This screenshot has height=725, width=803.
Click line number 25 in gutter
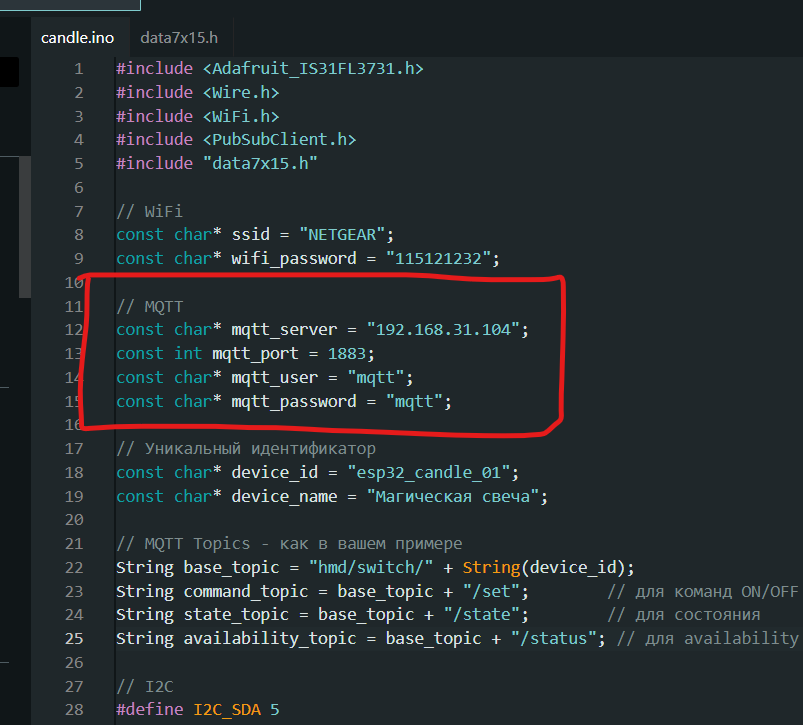[x=74, y=638]
